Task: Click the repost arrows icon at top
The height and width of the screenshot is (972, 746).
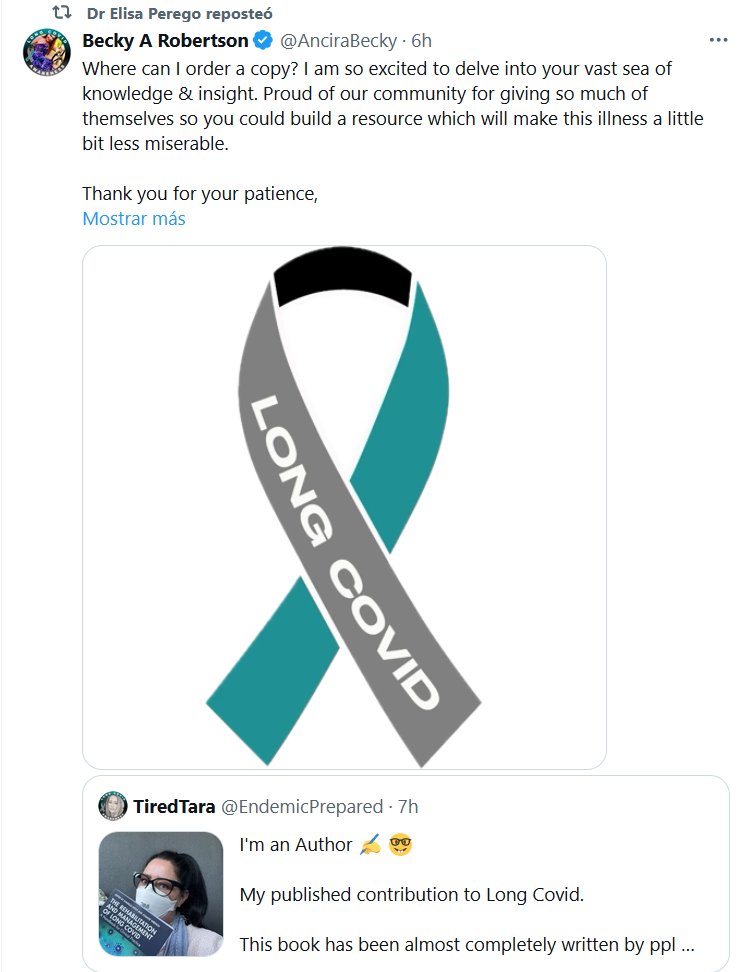Action: [61, 14]
